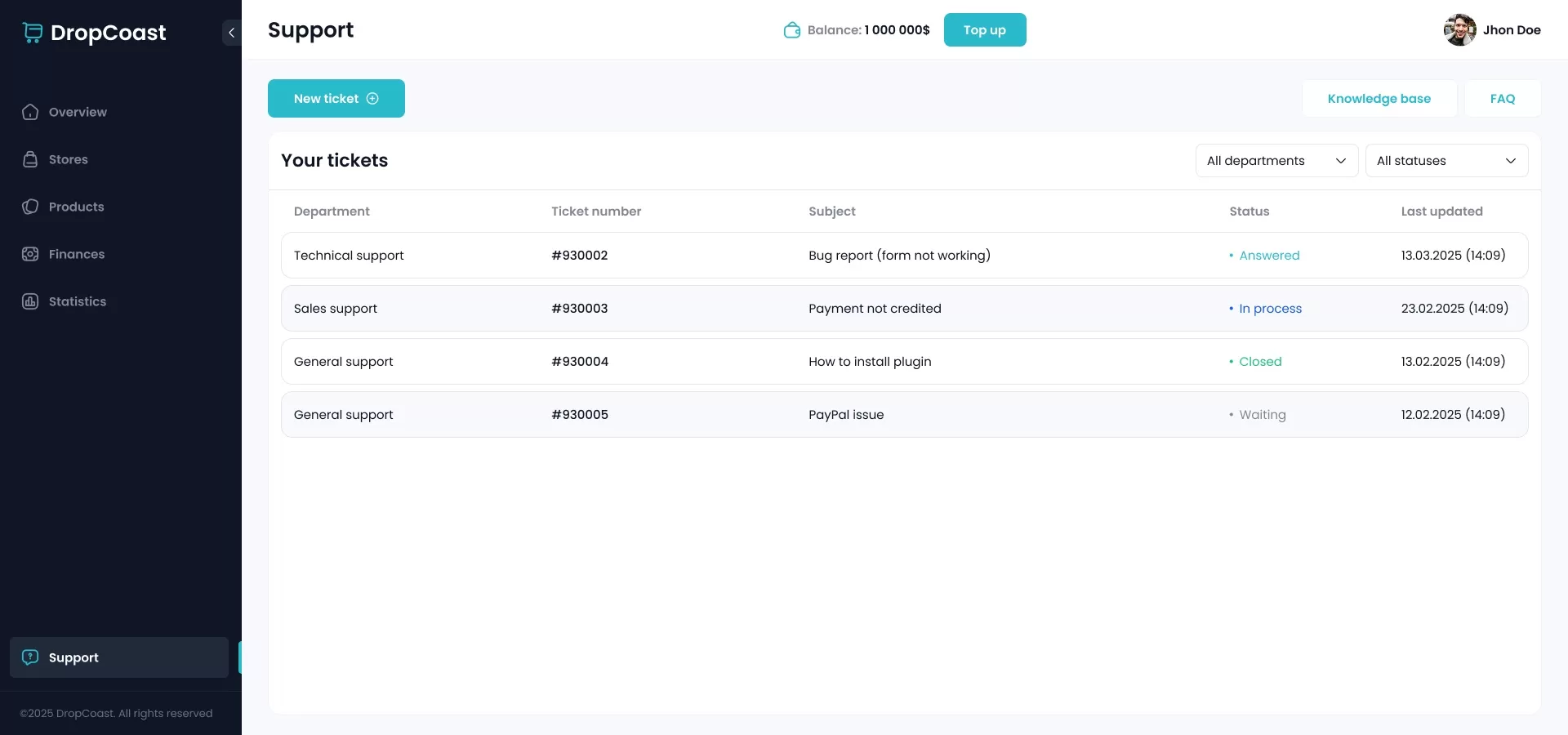Open ticket #930002 Bug report row
The width and height of the screenshot is (1568, 735).
point(898,256)
